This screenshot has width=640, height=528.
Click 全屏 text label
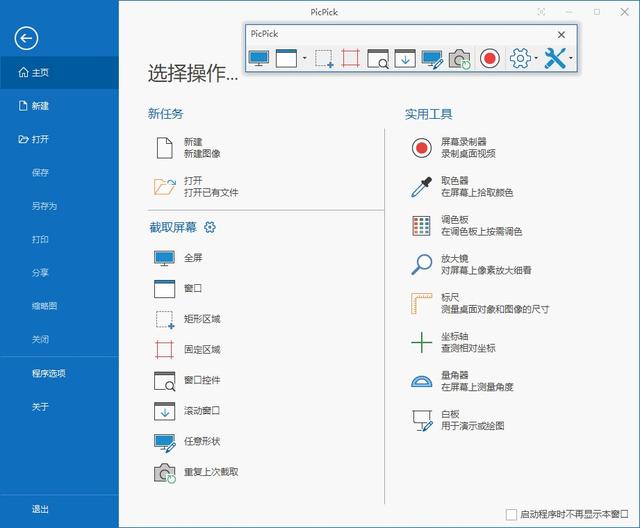(x=193, y=258)
